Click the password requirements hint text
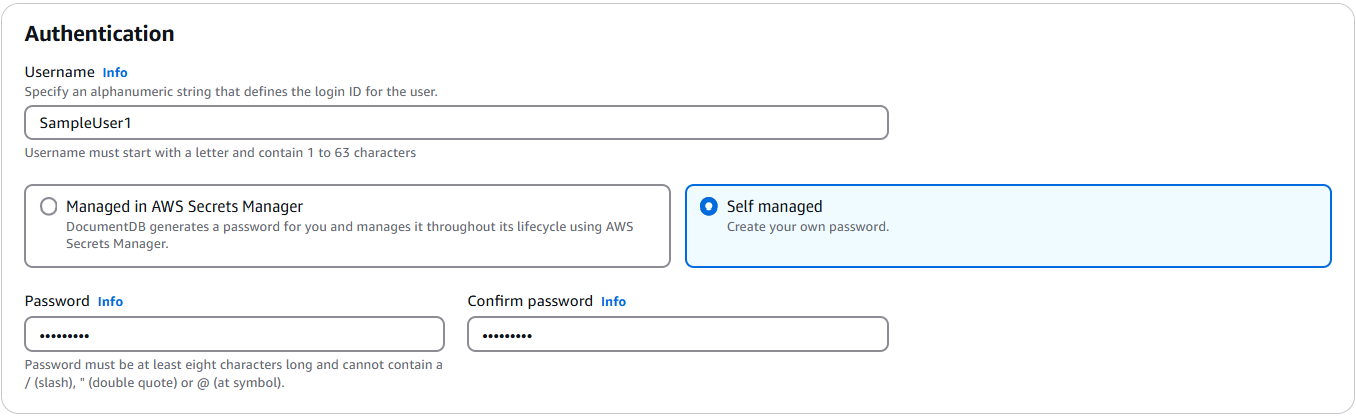This screenshot has height=416, width=1356. tap(233, 365)
